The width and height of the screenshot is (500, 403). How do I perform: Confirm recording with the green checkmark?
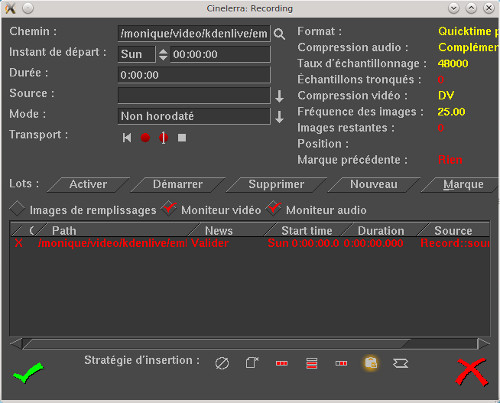pyautogui.click(x=28, y=373)
